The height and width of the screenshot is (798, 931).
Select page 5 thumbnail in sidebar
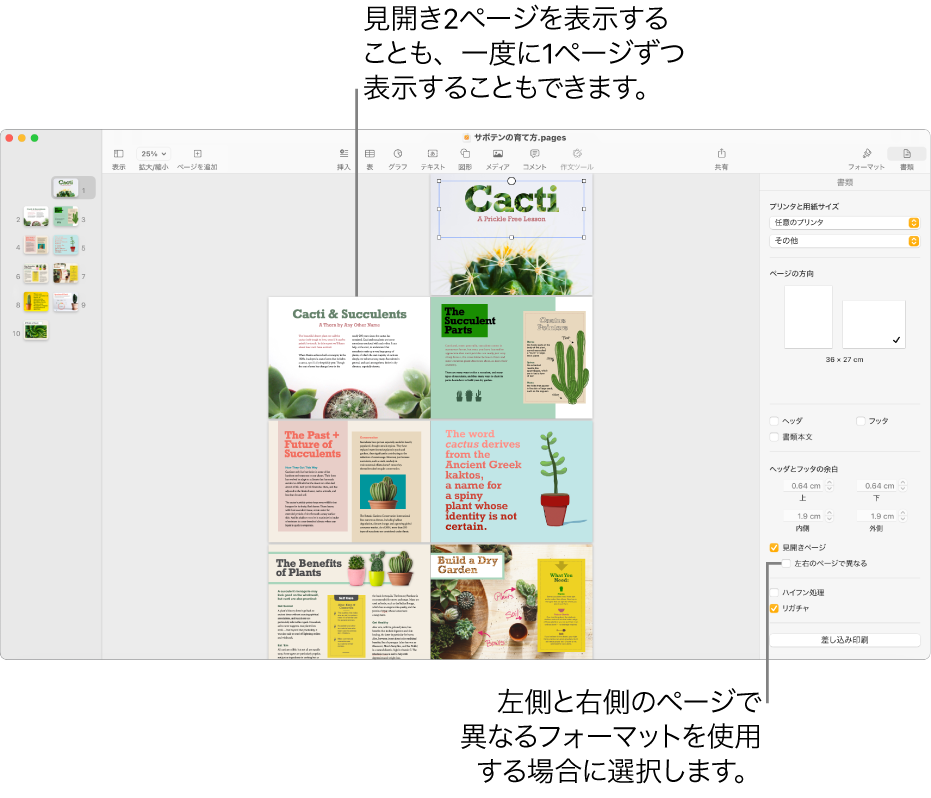(65, 245)
